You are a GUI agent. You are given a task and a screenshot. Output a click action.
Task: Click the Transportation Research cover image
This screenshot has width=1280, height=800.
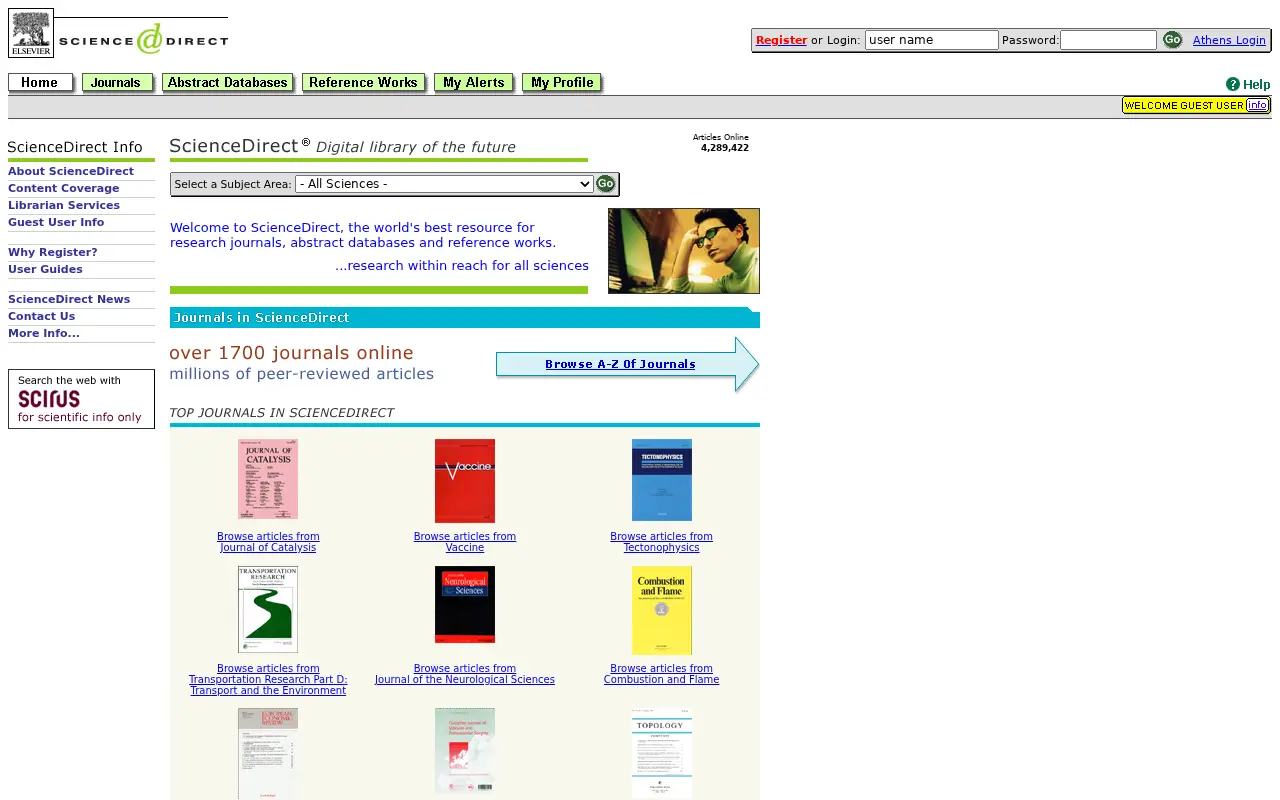(268, 610)
